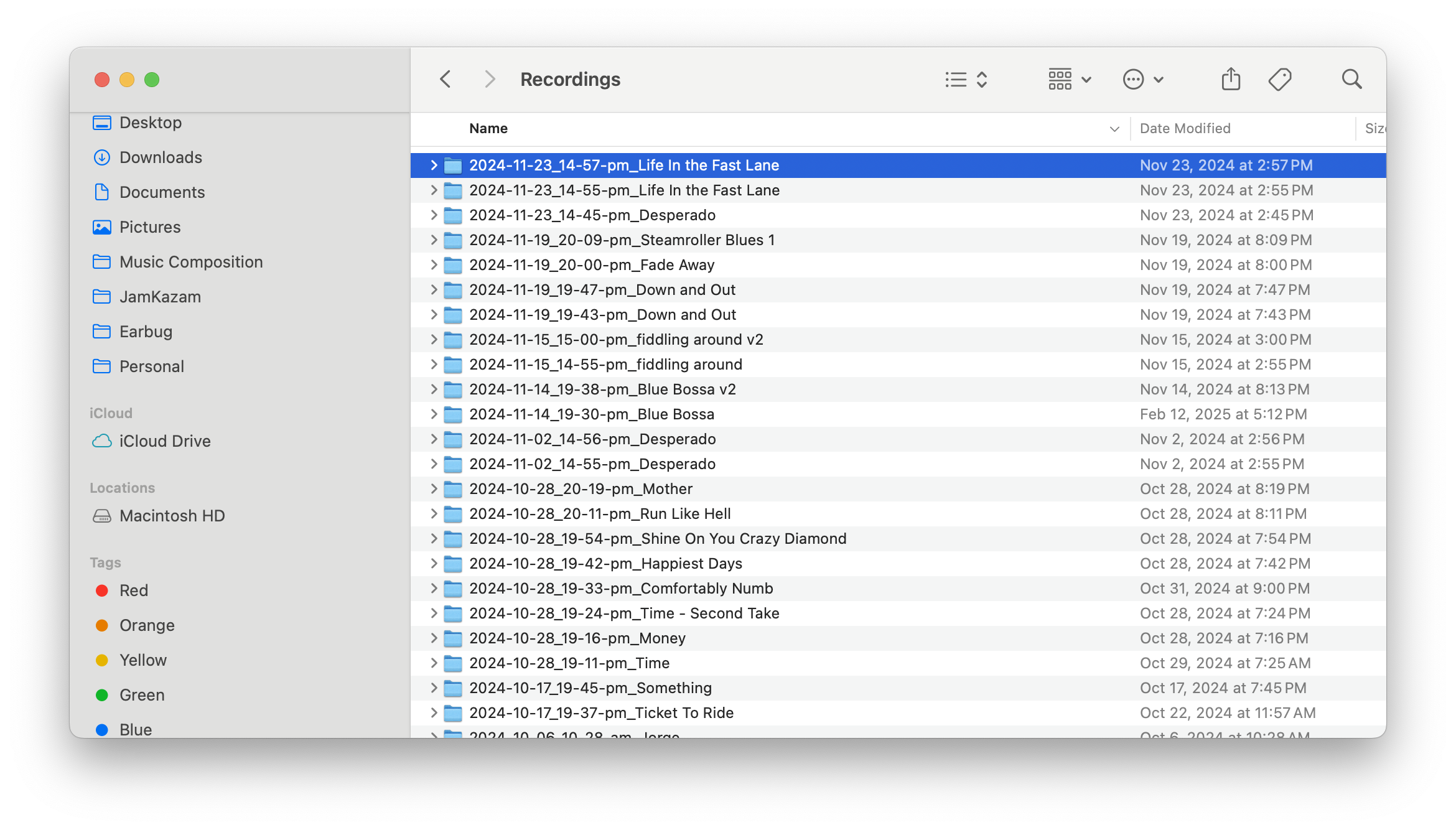The image size is (1456, 830).
Task: Go back with the left chevron
Action: (446, 80)
